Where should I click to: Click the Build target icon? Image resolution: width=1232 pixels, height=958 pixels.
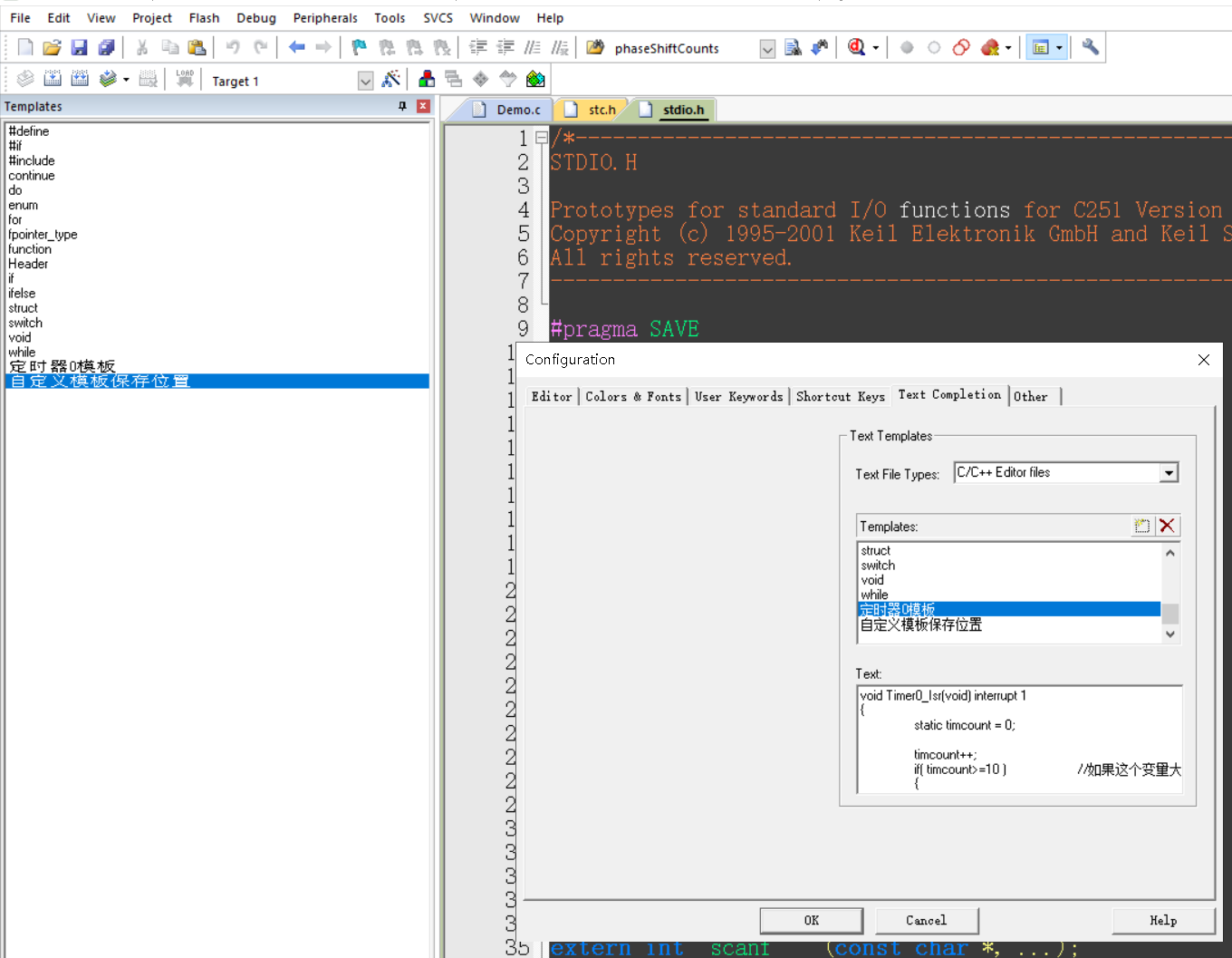click(x=53, y=80)
